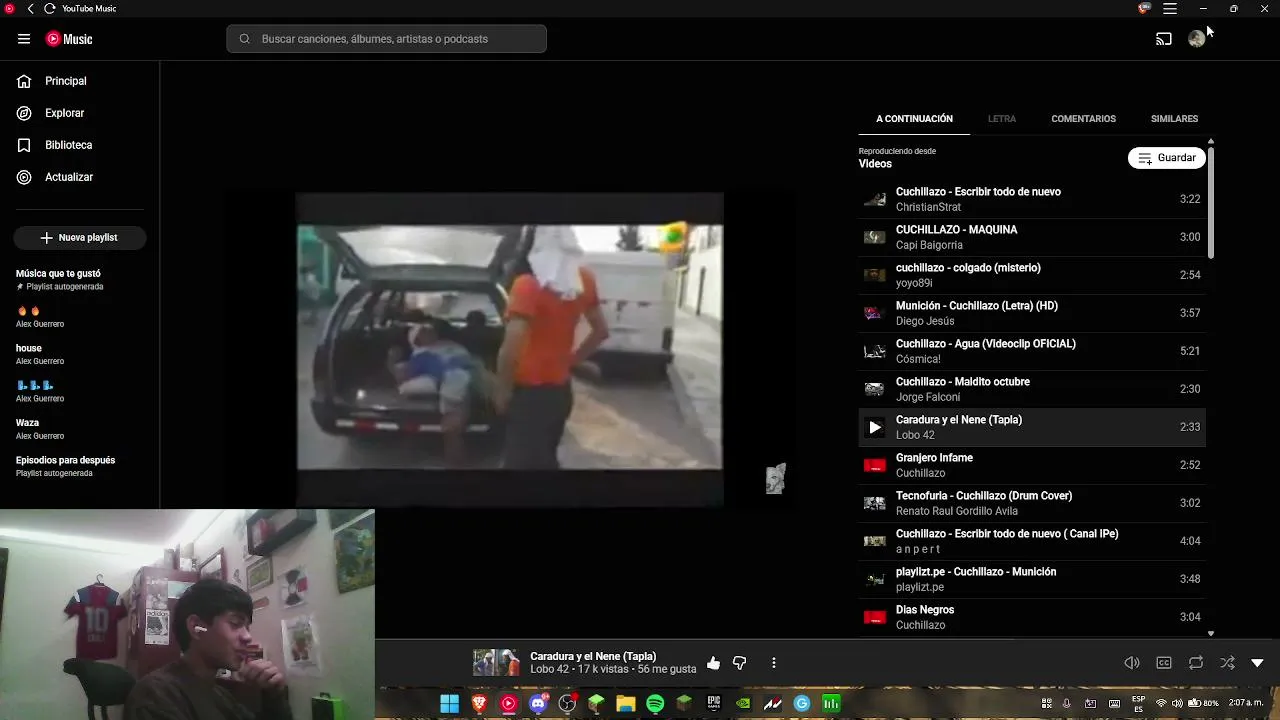Click thumbnail of 'Granjero Infame' row
The image size is (1280, 720).
(875, 465)
